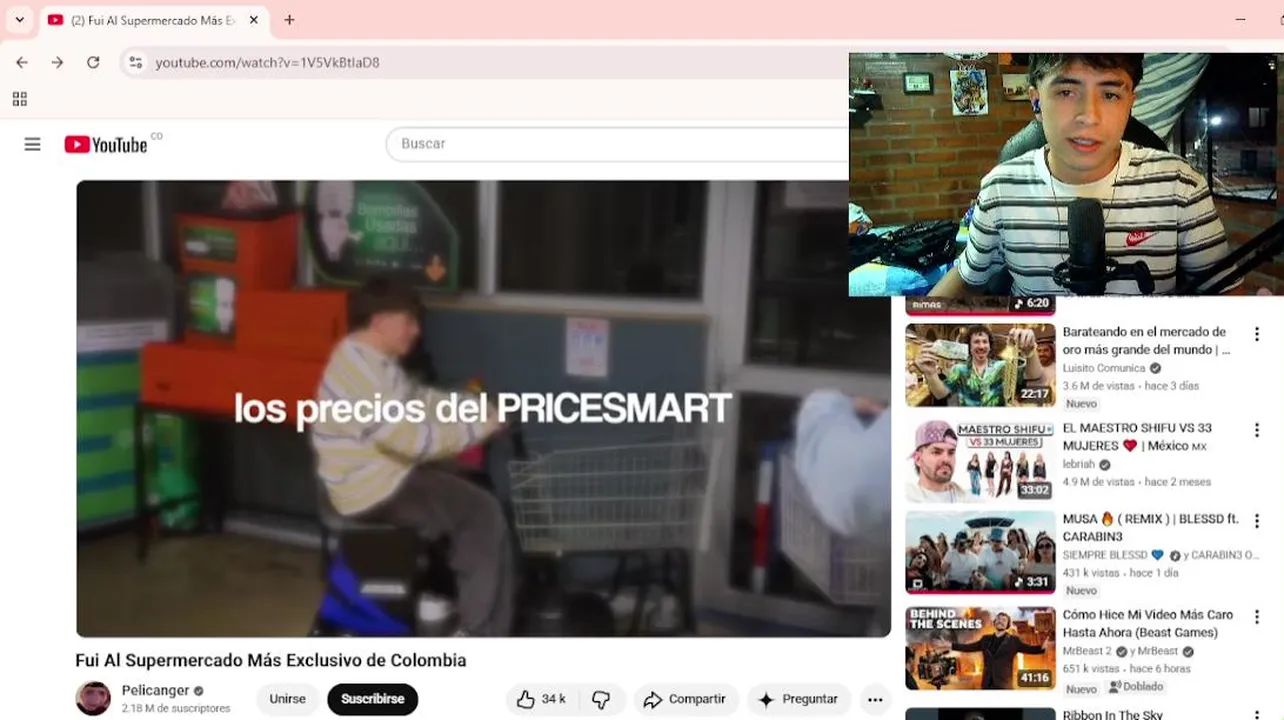Like the video with 34 k

pos(541,699)
